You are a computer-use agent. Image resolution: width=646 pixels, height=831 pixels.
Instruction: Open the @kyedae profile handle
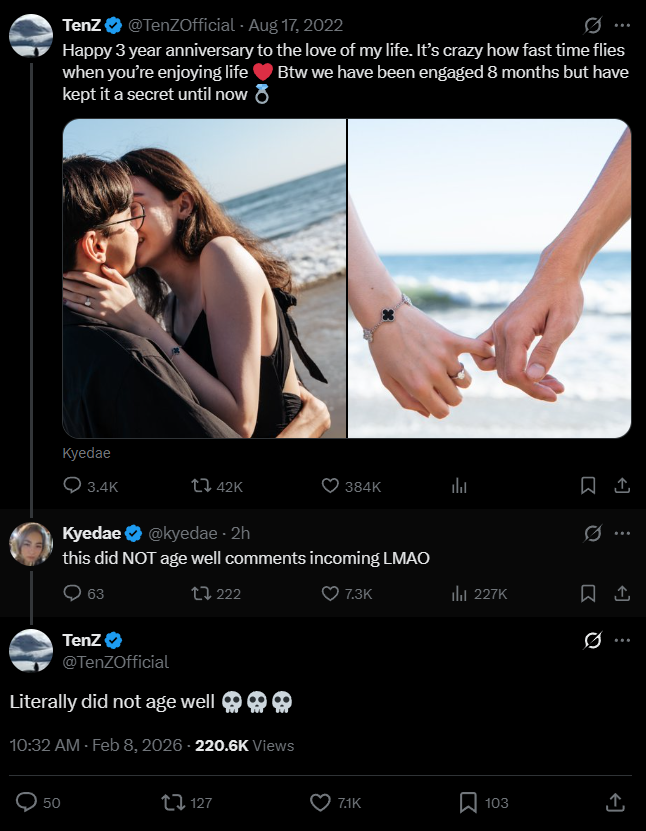coord(184,534)
